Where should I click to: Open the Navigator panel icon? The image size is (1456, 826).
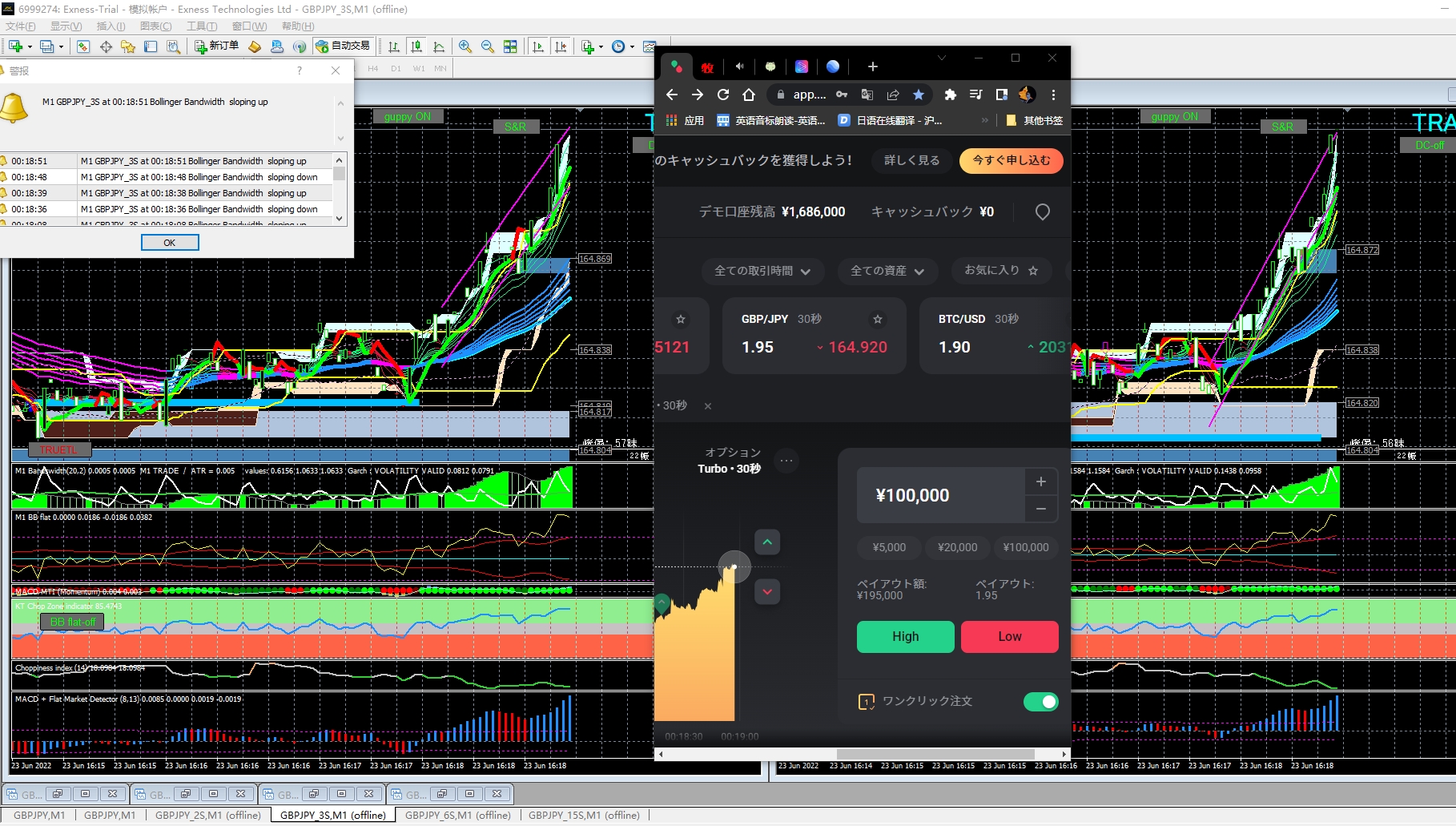(x=151, y=46)
